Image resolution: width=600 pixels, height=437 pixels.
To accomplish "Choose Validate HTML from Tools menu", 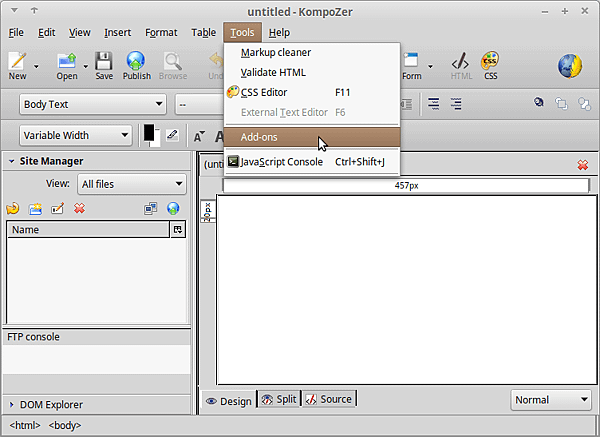I will click(312, 72).
